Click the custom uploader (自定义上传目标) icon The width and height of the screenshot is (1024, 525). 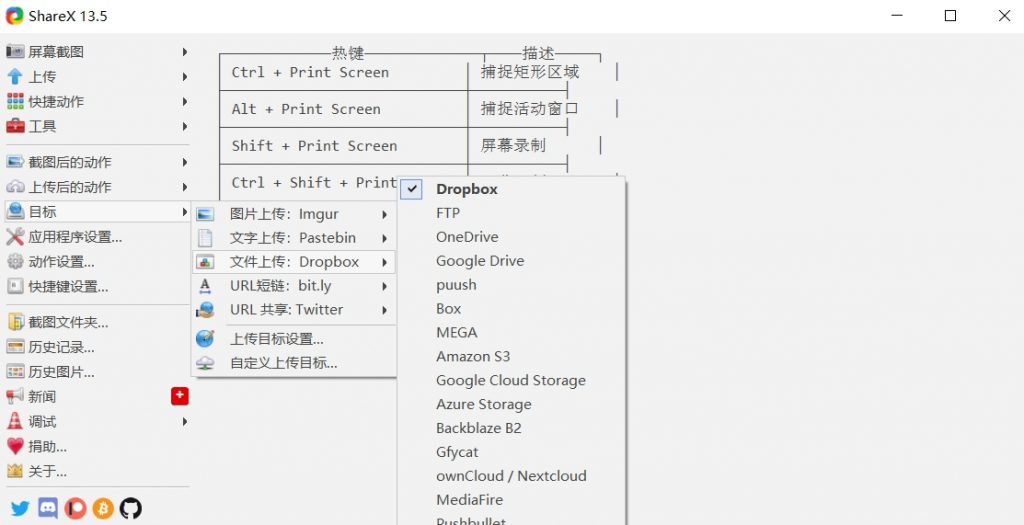(x=205, y=363)
